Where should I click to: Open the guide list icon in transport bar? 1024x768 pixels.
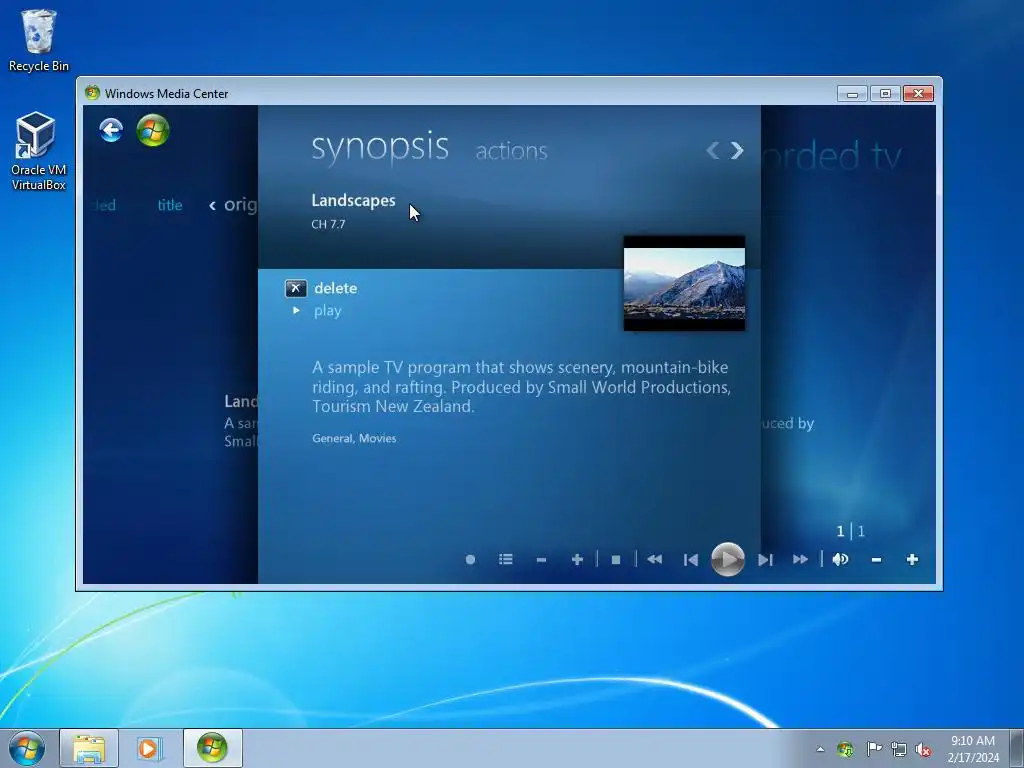click(x=505, y=560)
